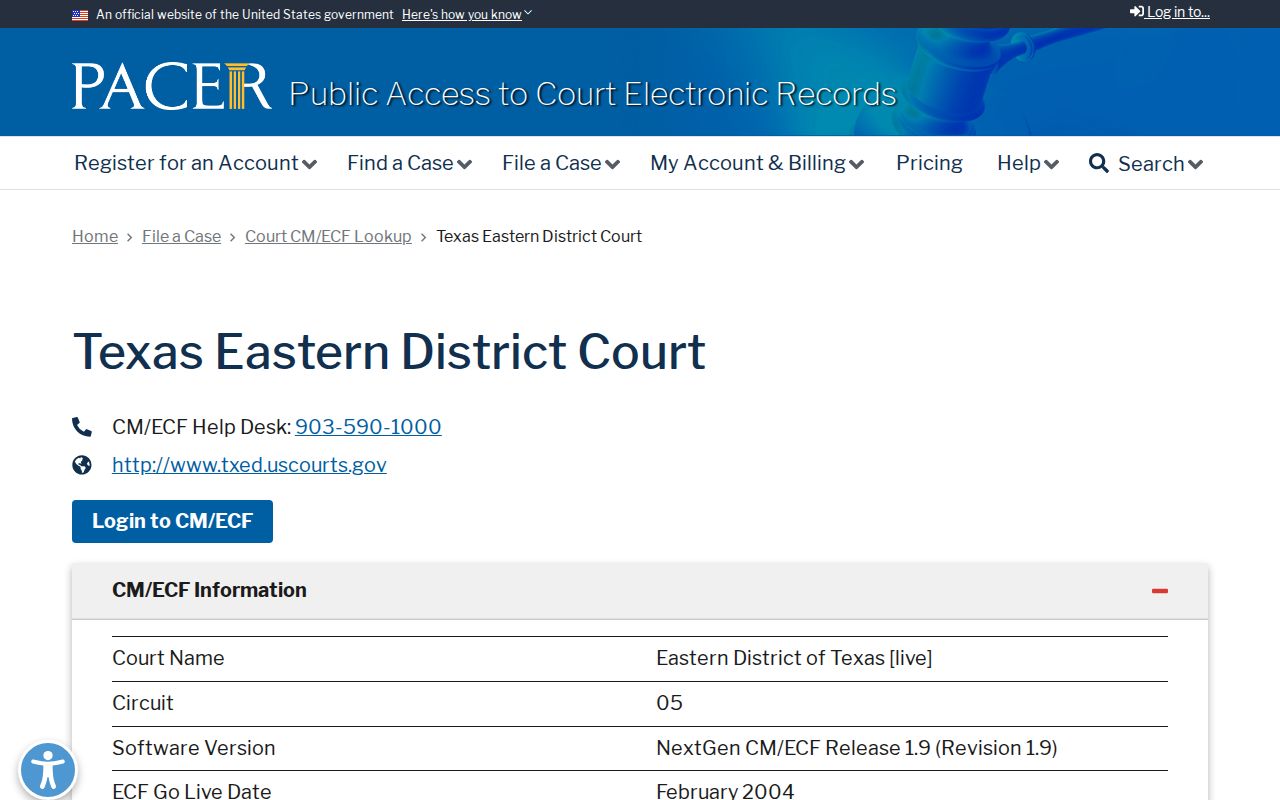
Task: Select the NextGen CM/ECF Release 1.9 value
Action: [856, 748]
